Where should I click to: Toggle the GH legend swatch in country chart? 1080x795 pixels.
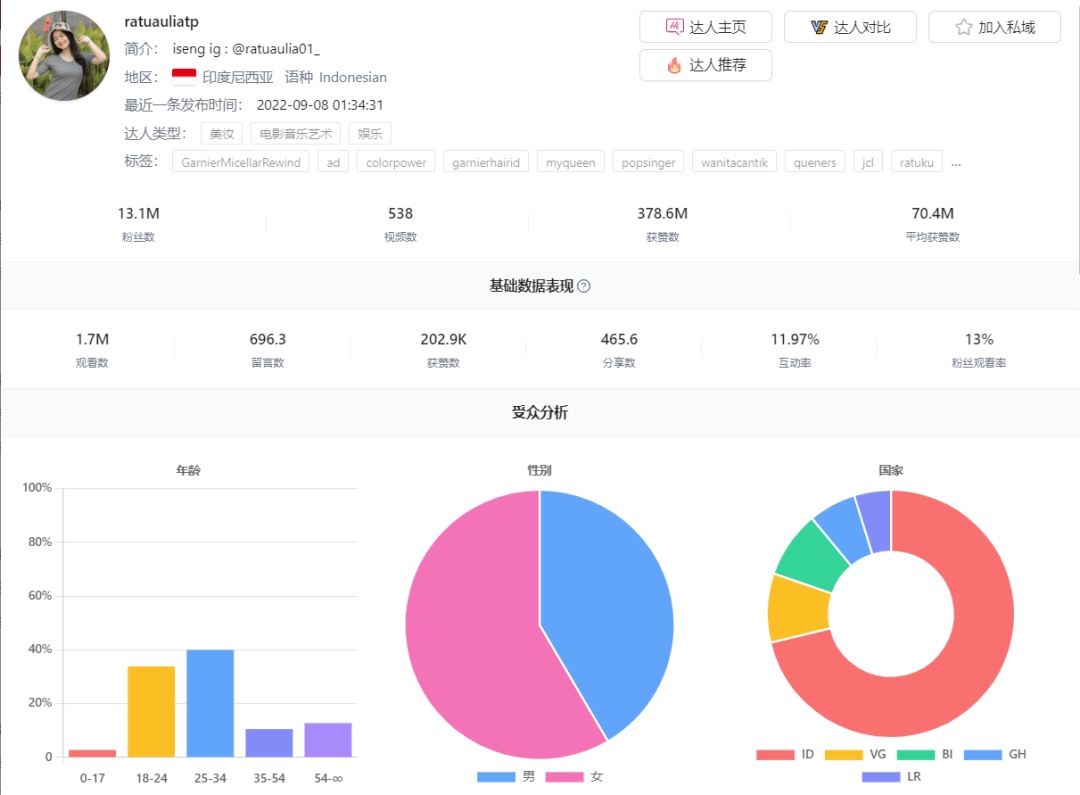pyautogui.click(x=983, y=754)
